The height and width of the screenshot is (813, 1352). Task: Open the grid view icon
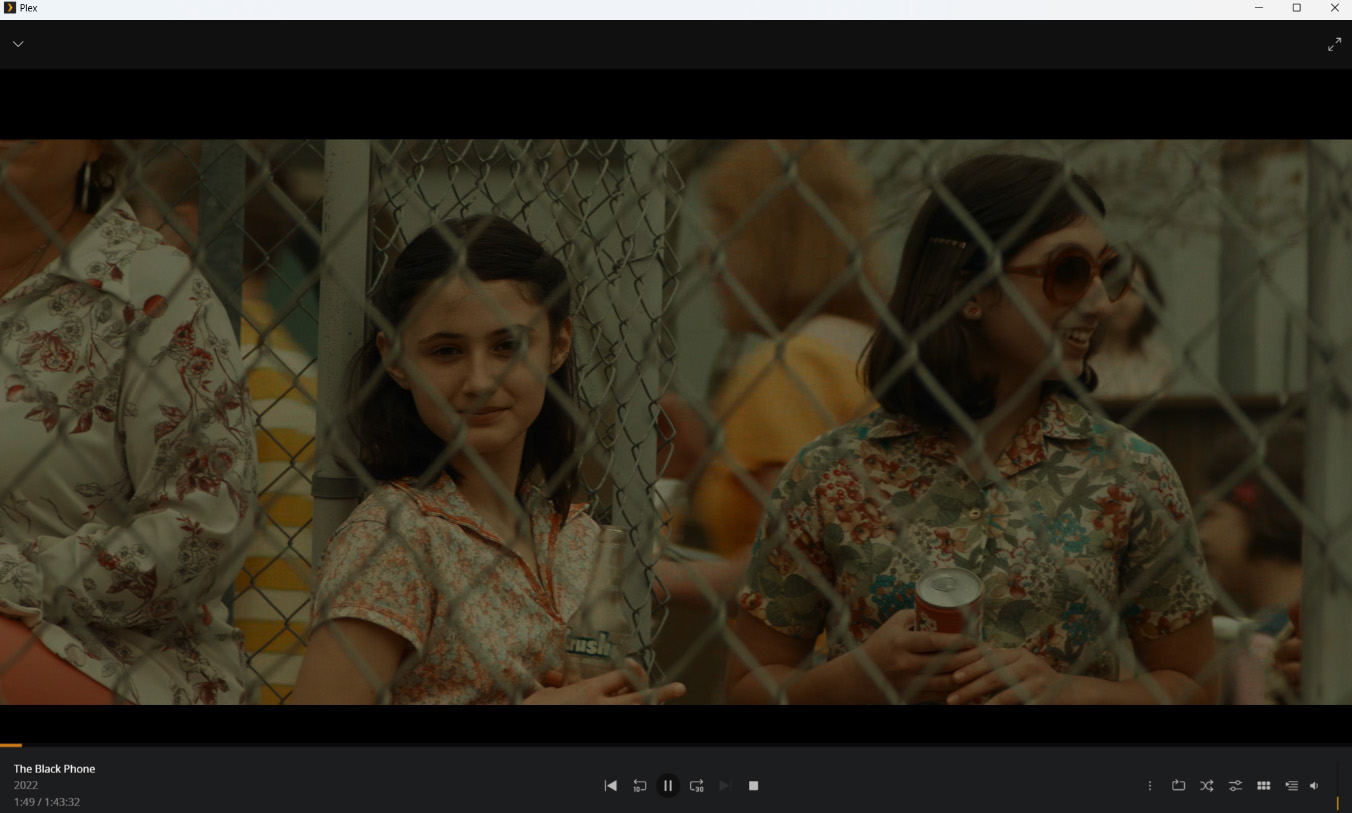tap(1263, 786)
